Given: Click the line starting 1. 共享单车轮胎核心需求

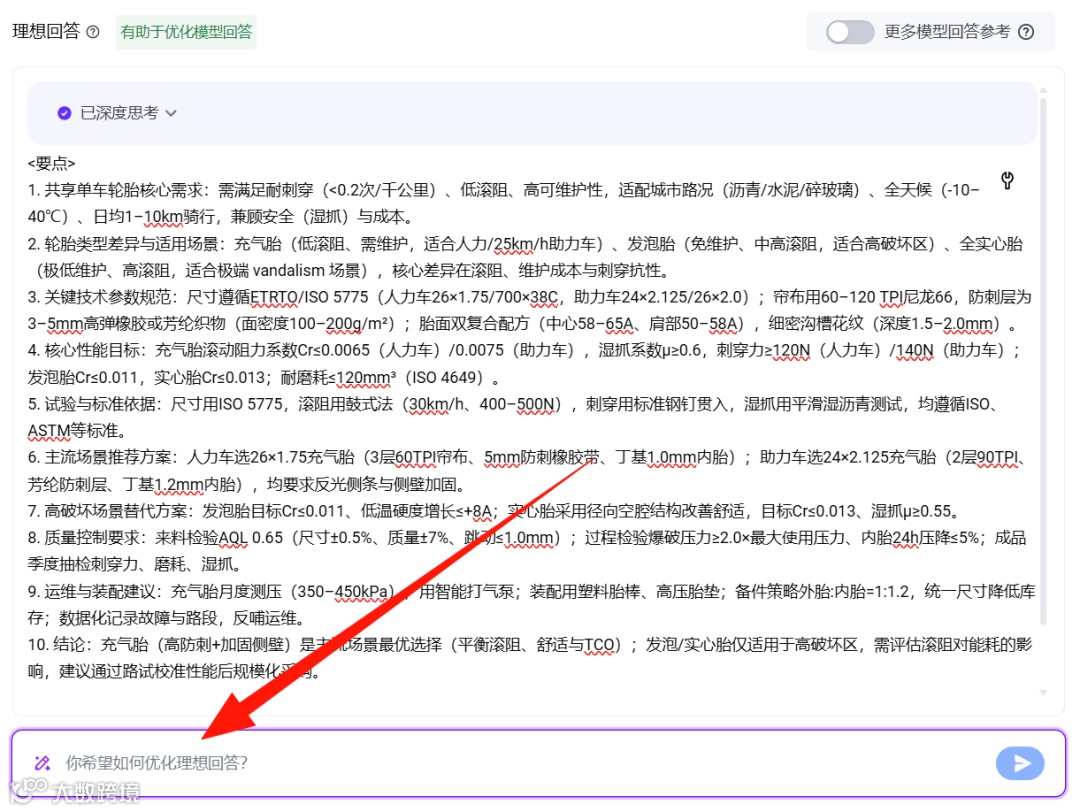Looking at the screenshot, I should coord(504,190).
